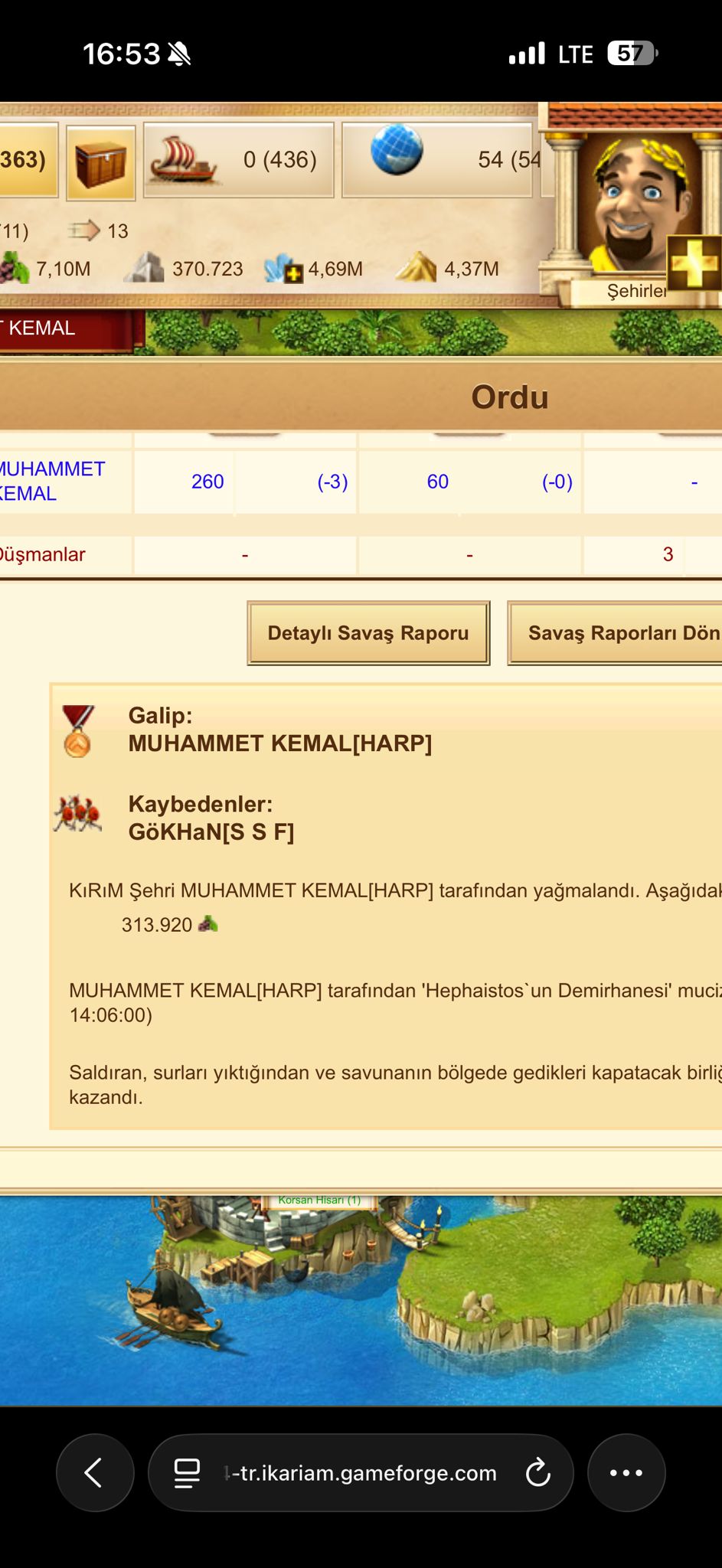Click the (-3) loss value
722x1568 pixels.
[332, 482]
